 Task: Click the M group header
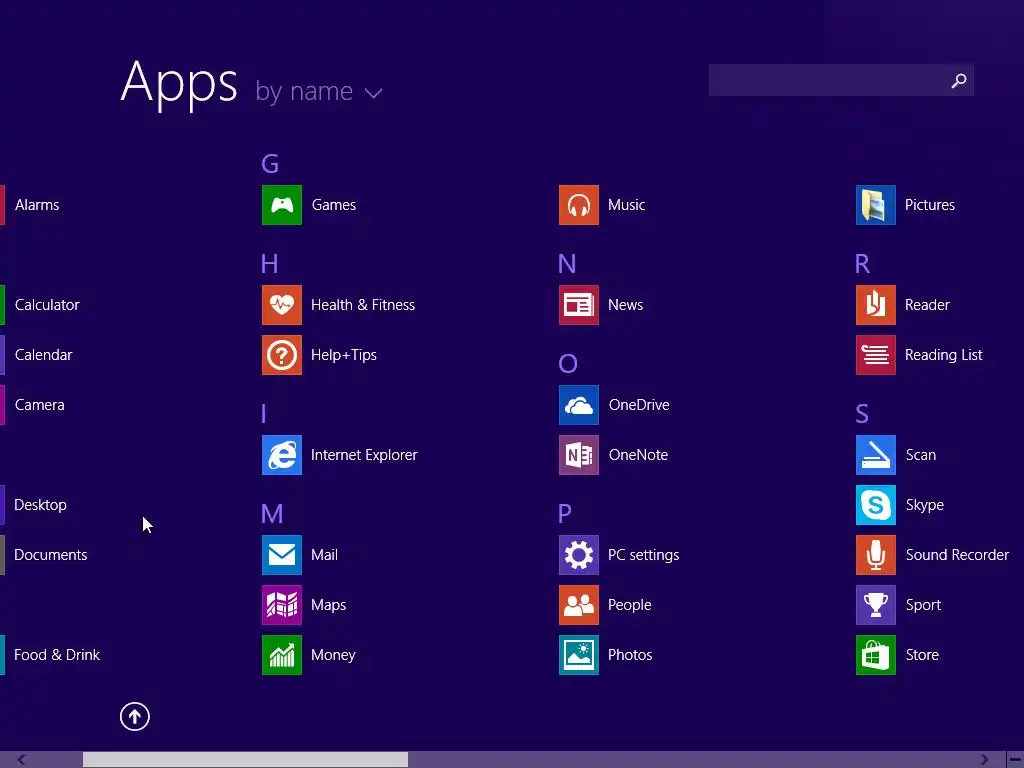tap(272, 514)
